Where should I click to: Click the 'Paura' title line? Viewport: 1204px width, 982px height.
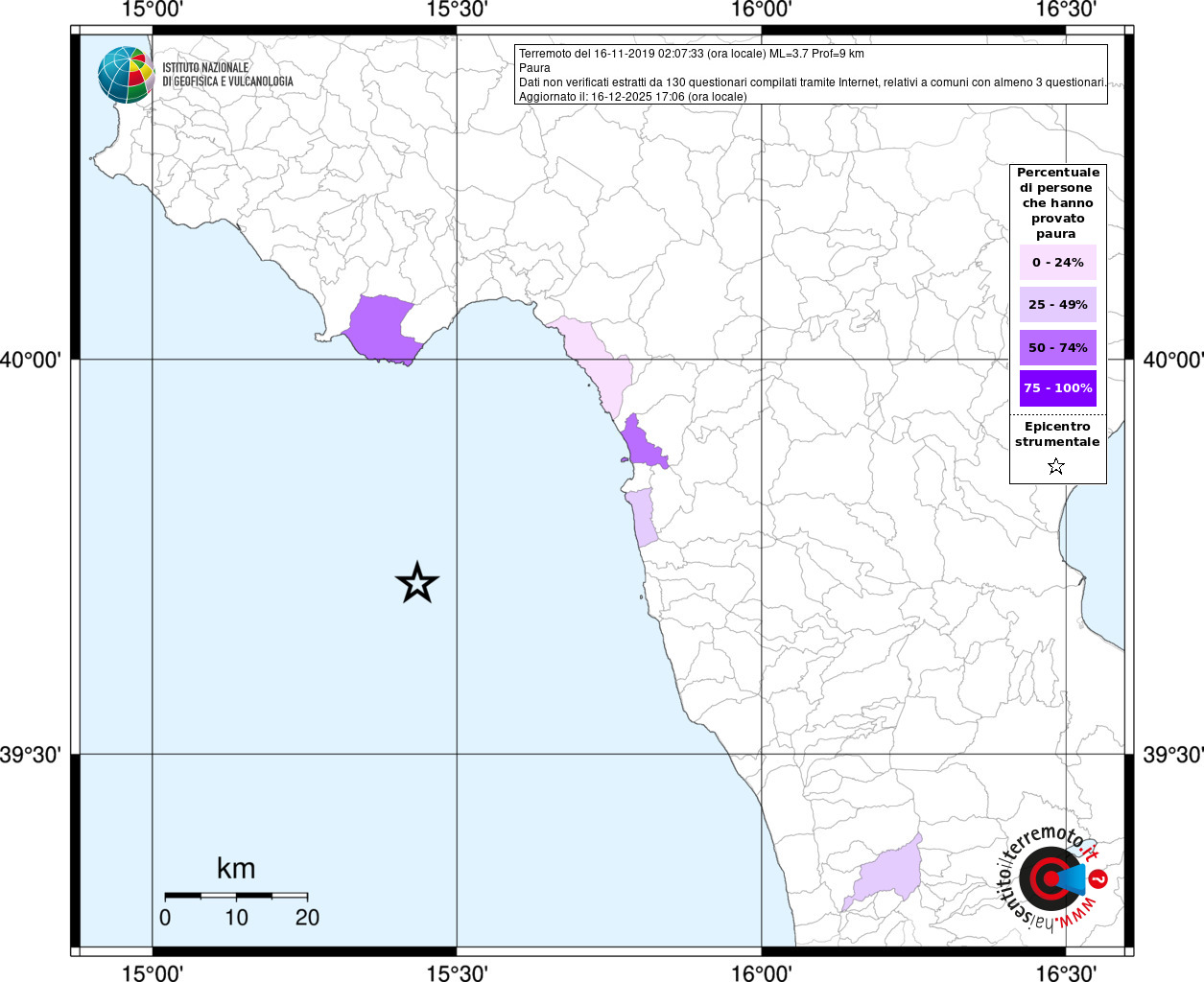pos(534,68)
